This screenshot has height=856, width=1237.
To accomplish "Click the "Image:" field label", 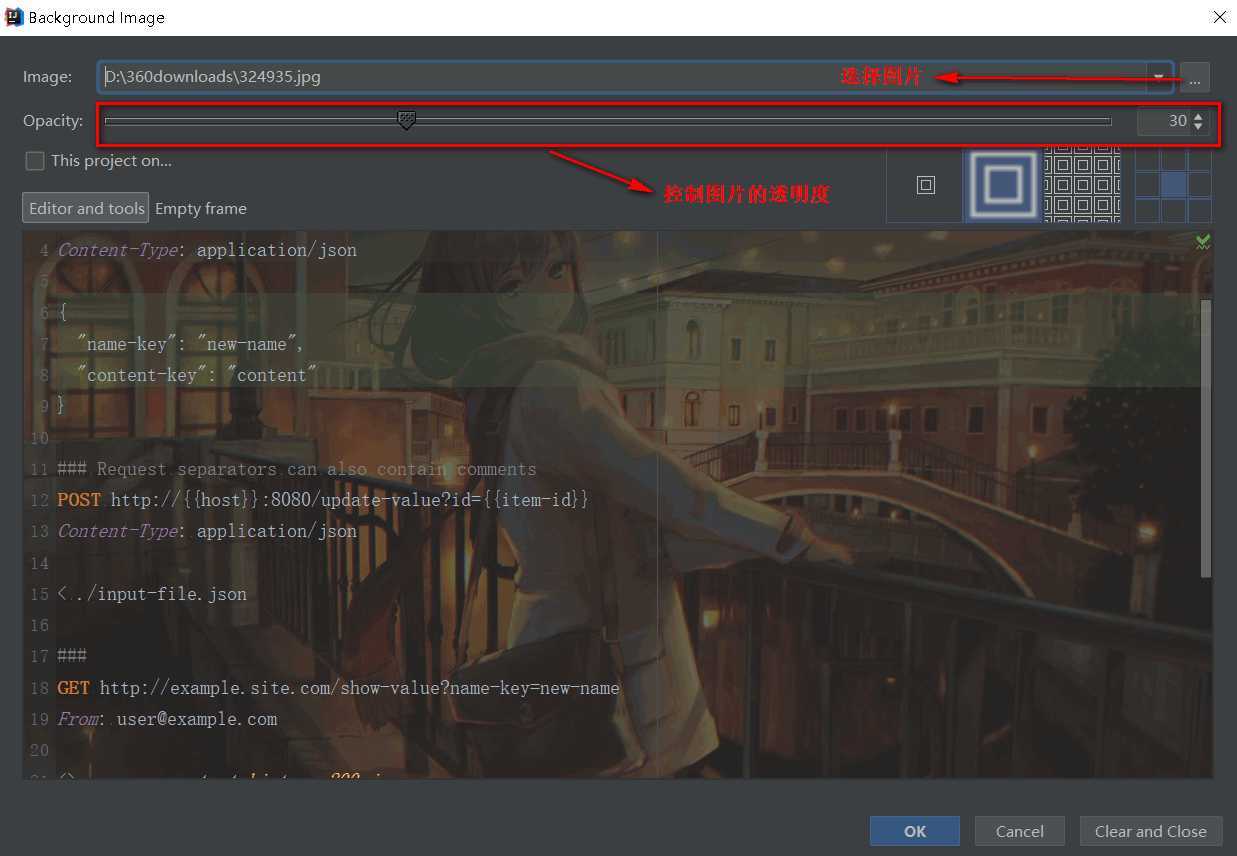I will pos(48,77).
